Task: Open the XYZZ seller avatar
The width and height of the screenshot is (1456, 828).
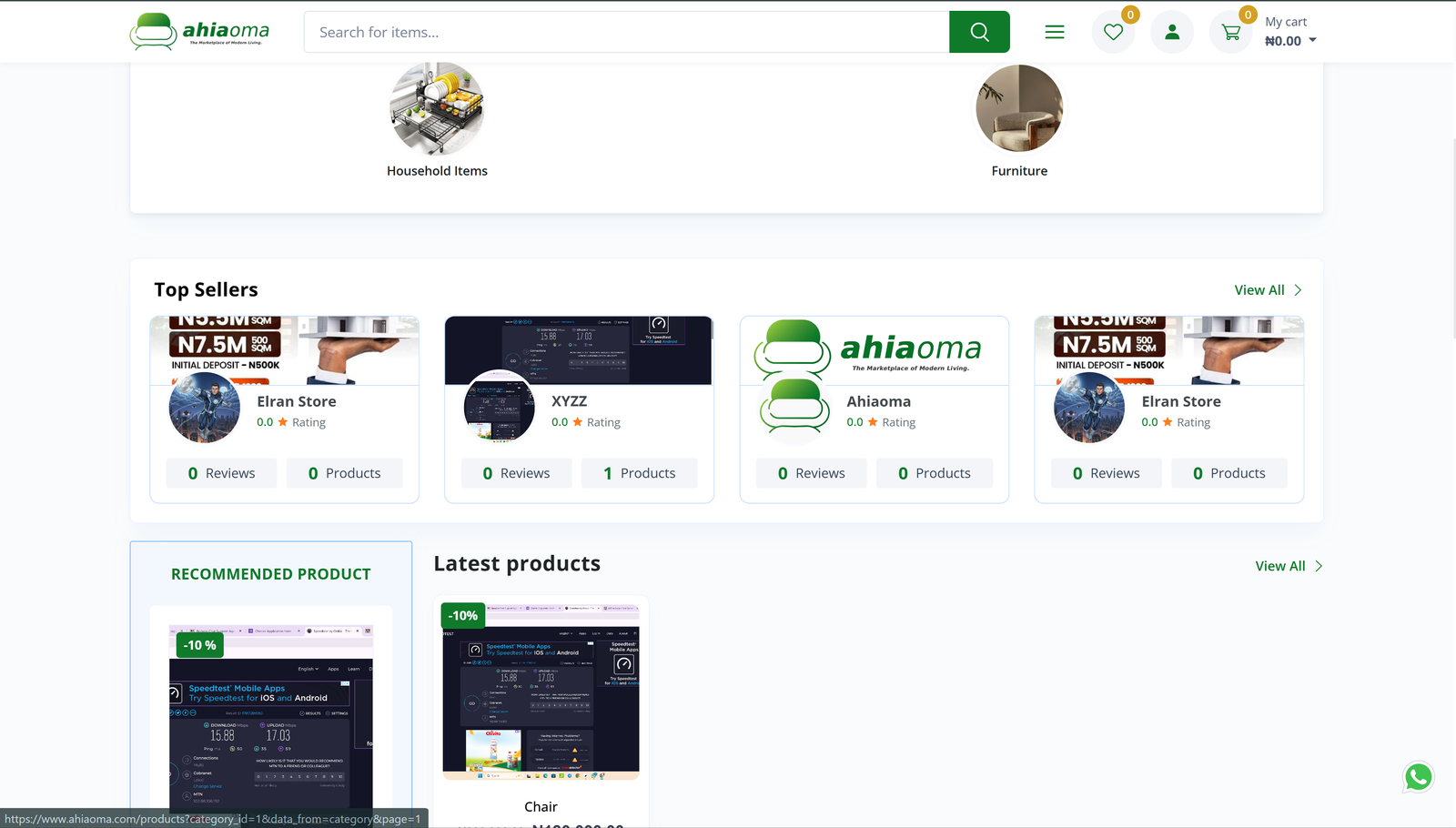Action: [500, 408]
